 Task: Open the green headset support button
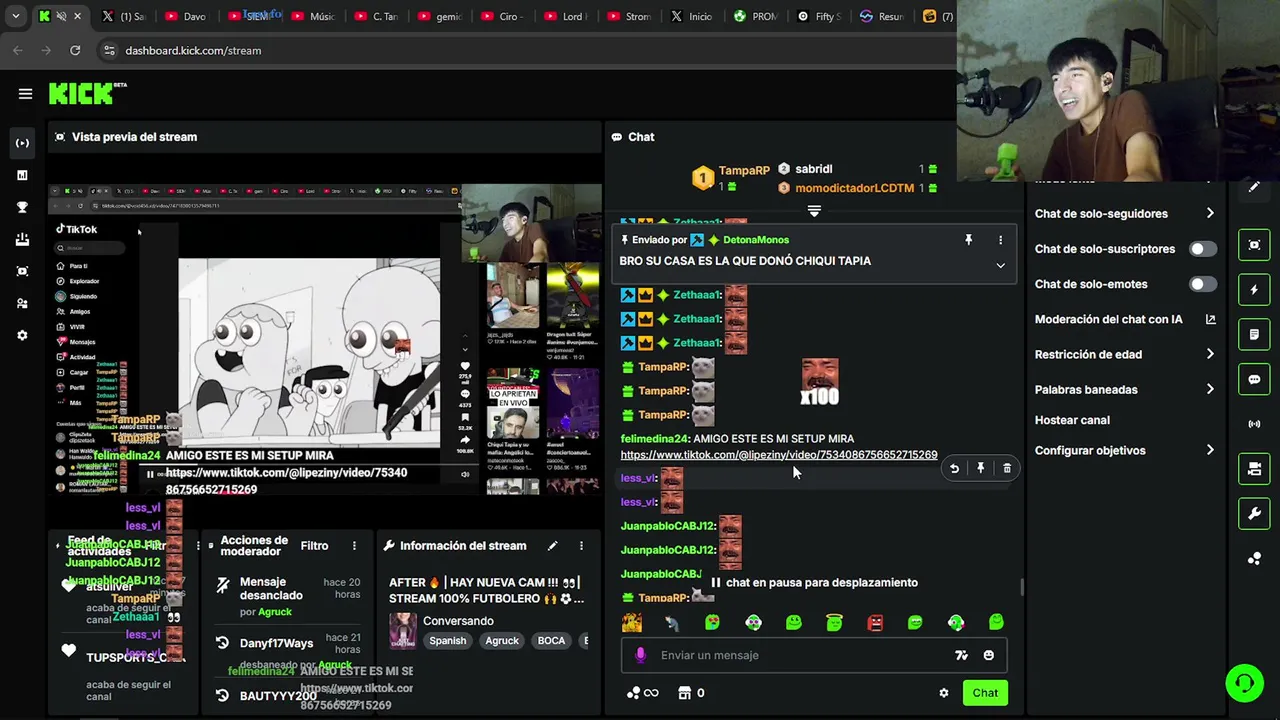coord(1244,684)
